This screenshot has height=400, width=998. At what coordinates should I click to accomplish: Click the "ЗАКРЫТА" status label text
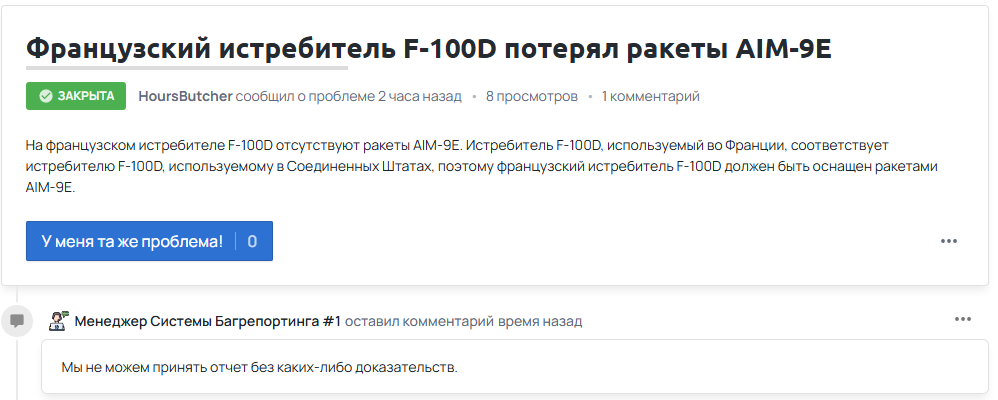coord(85,97)
